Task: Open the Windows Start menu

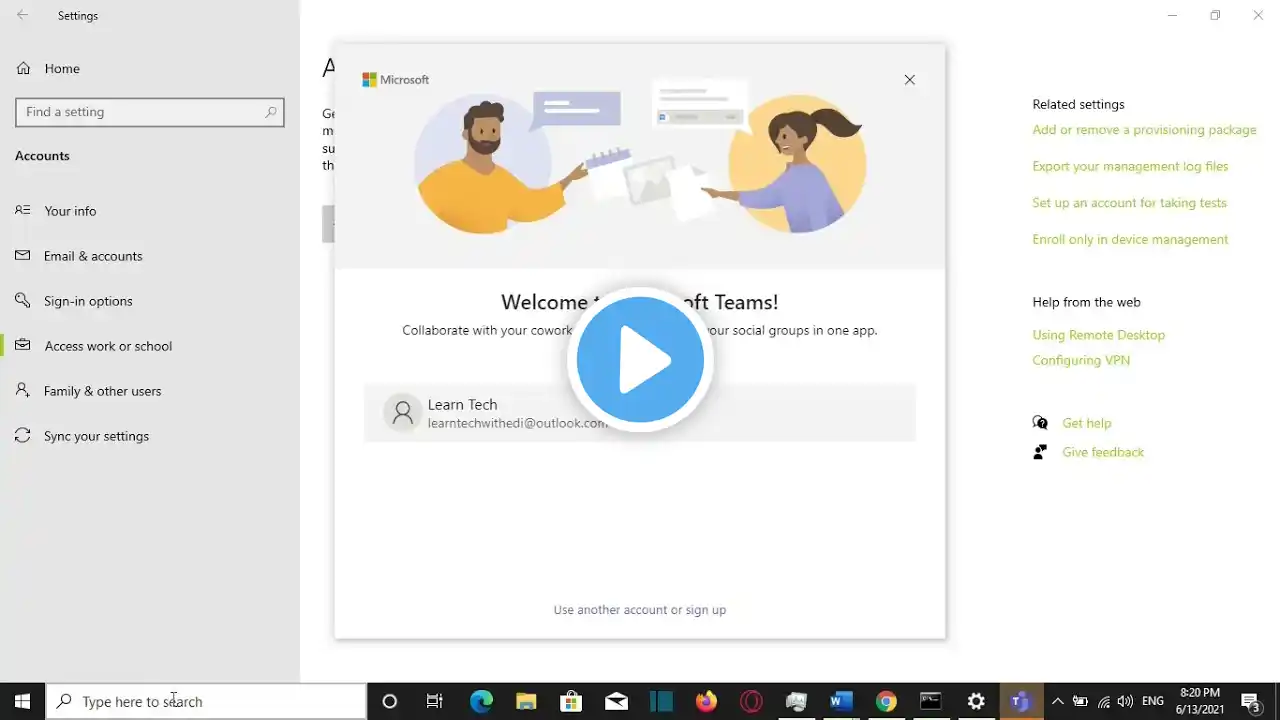Action: (22, 701)
